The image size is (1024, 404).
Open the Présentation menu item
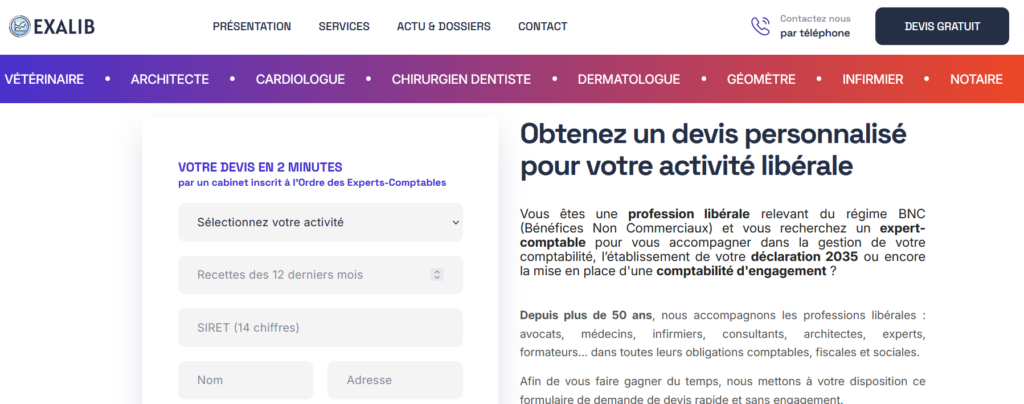point(252,26)
